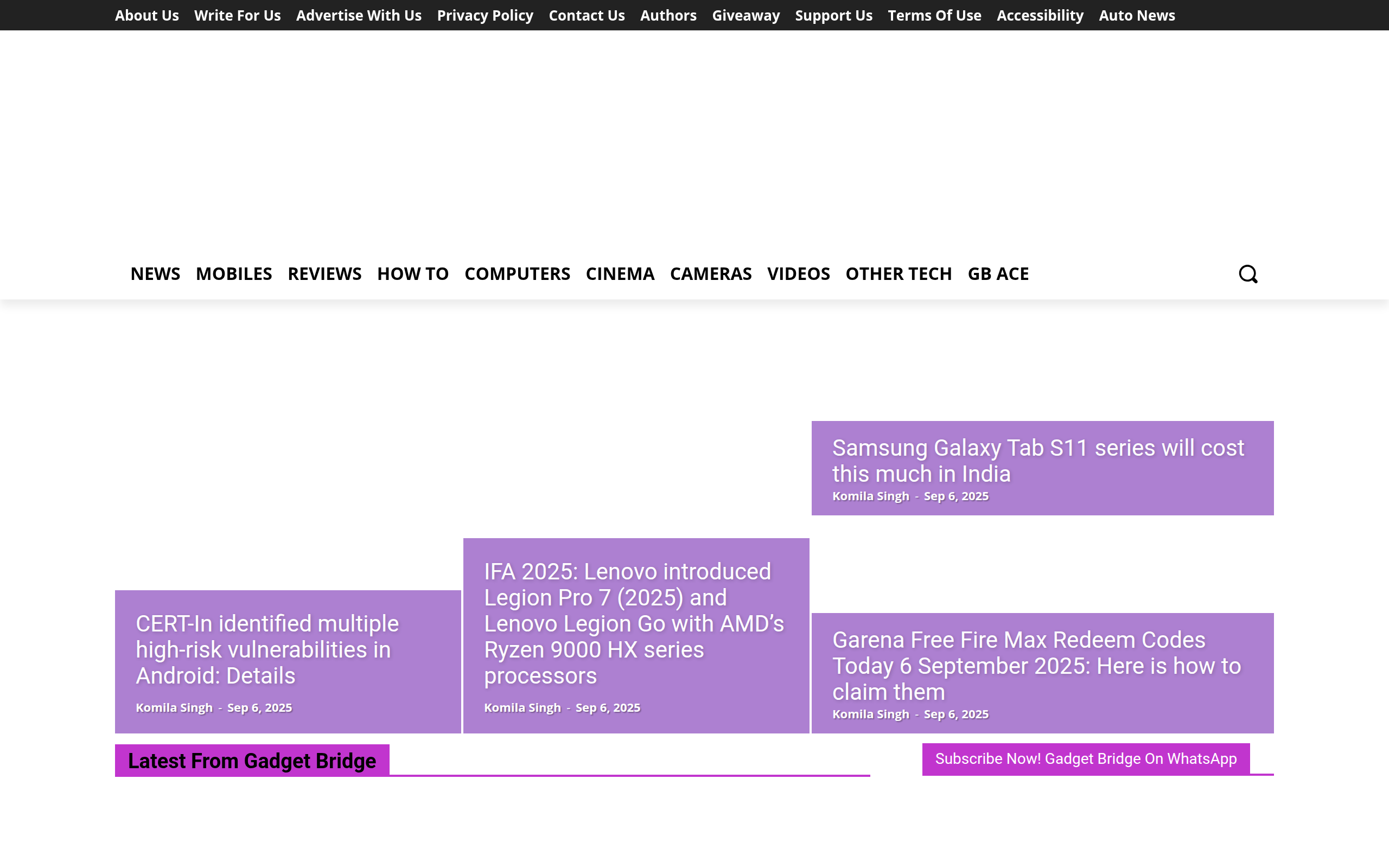
Task: Open the VIDEOS menu item
Action: (x=798, y=274)
